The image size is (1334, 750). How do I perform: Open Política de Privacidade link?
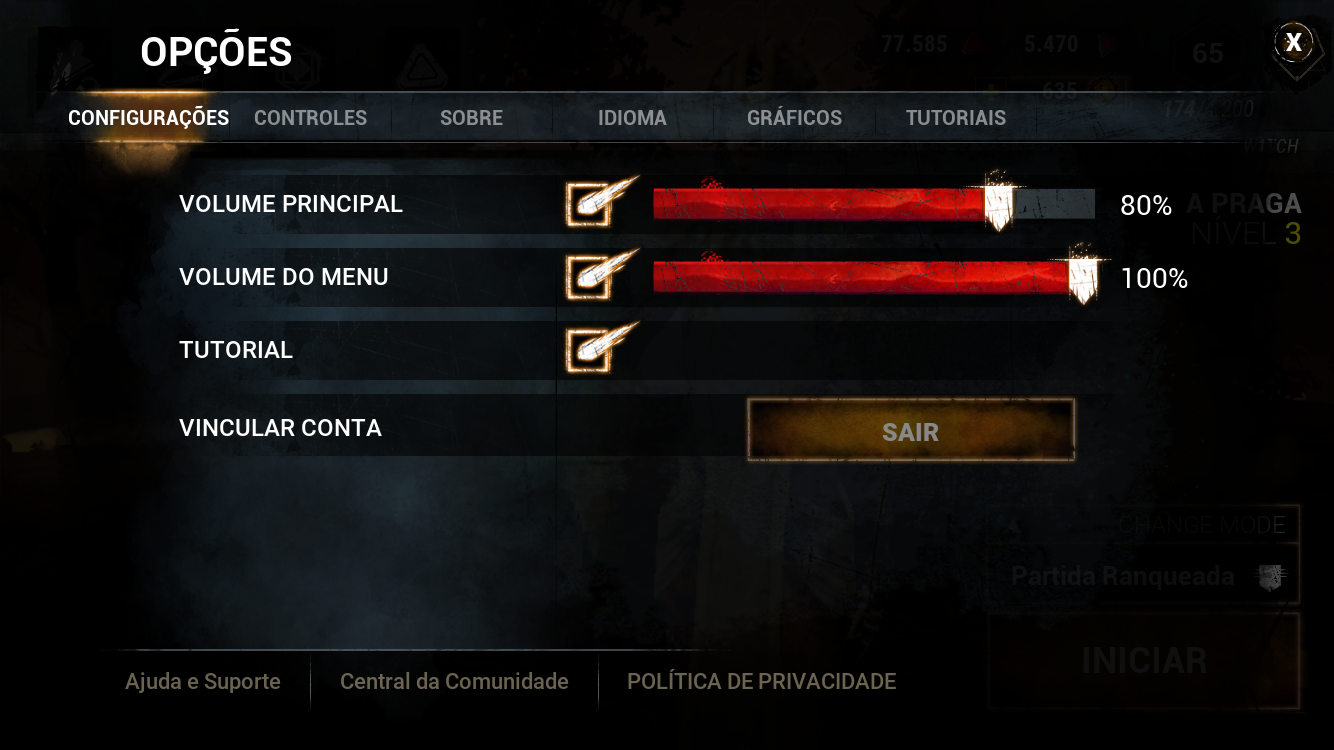click(x=761, y=682)
